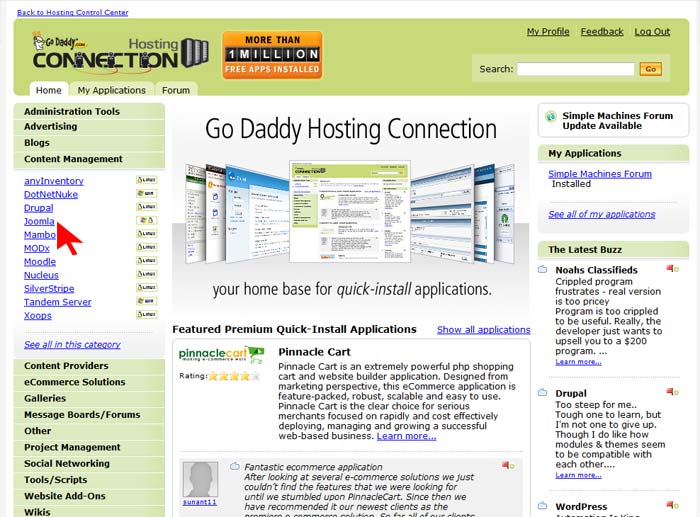The width and height of the screenshot is (700, 517).
Task: Click the Linux badge next to MODx
Action: [x=146, y=247]
